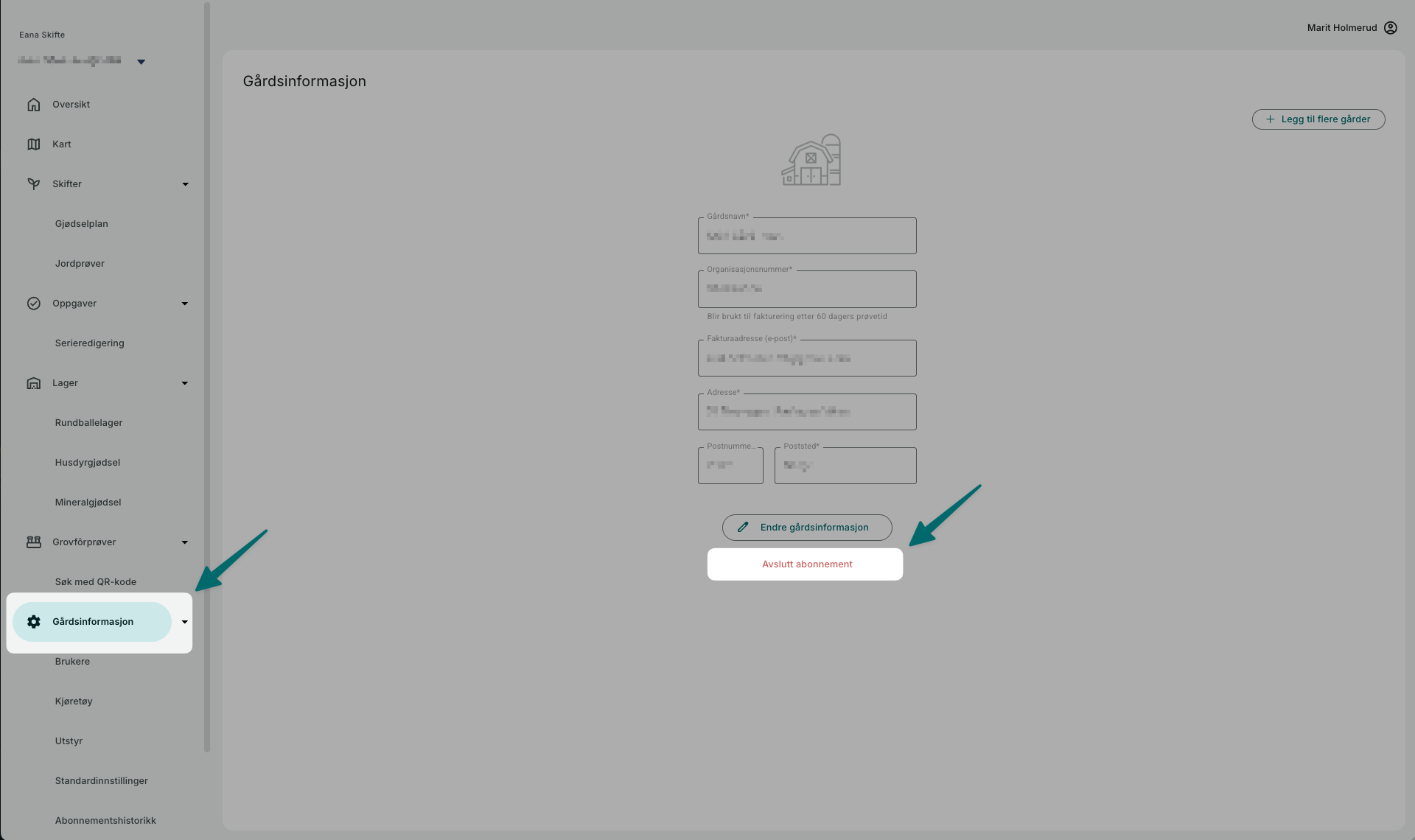The width and height of the screenshot is (1415, 840).
Task: Click the barn illustration image
Action: tap(811, 160)
